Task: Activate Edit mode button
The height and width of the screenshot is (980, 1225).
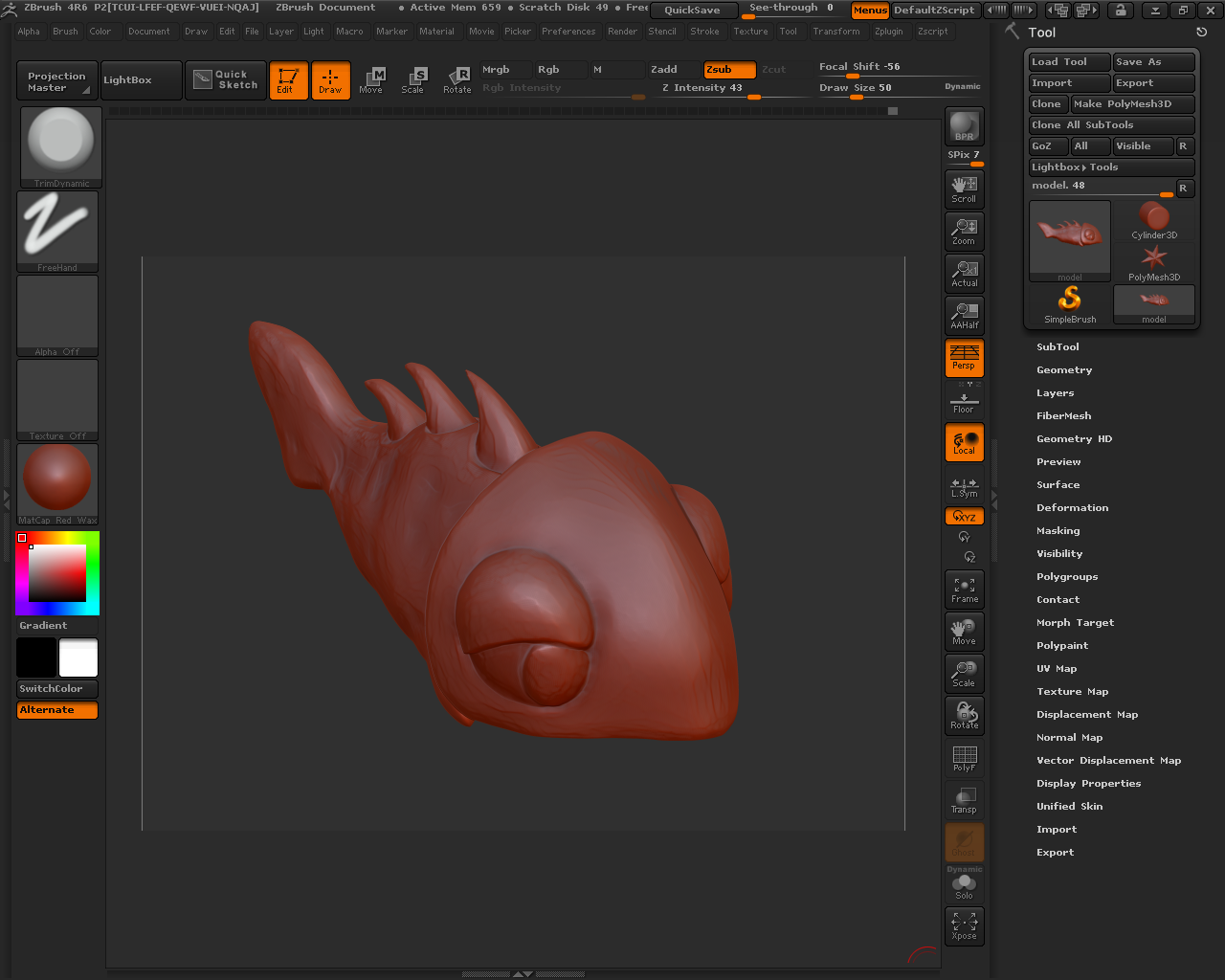Action: click(288, 80)
